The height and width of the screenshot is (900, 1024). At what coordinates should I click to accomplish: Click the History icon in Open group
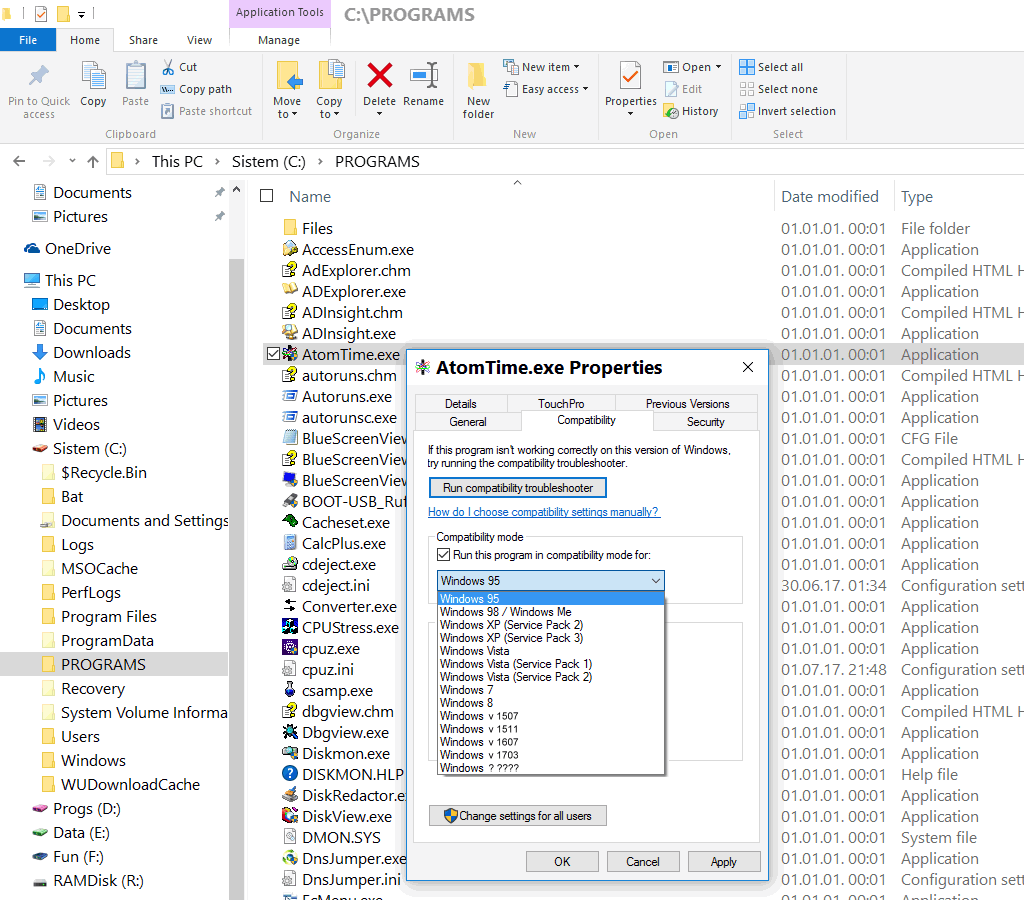click(x=671, y=112)
